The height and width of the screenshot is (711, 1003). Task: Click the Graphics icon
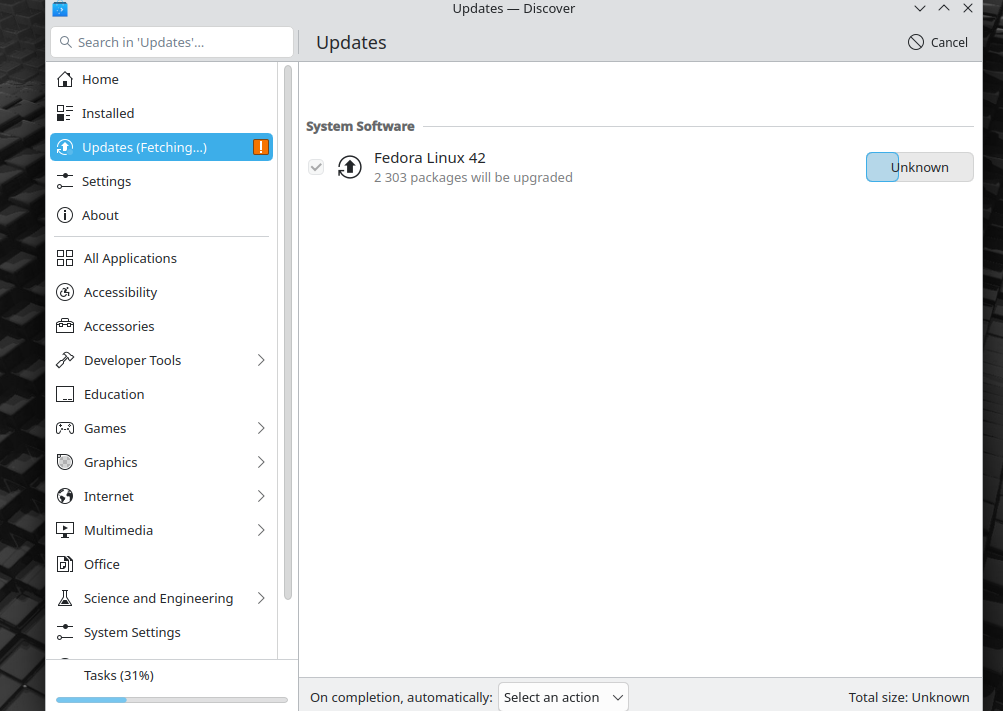tap(65, 462)
